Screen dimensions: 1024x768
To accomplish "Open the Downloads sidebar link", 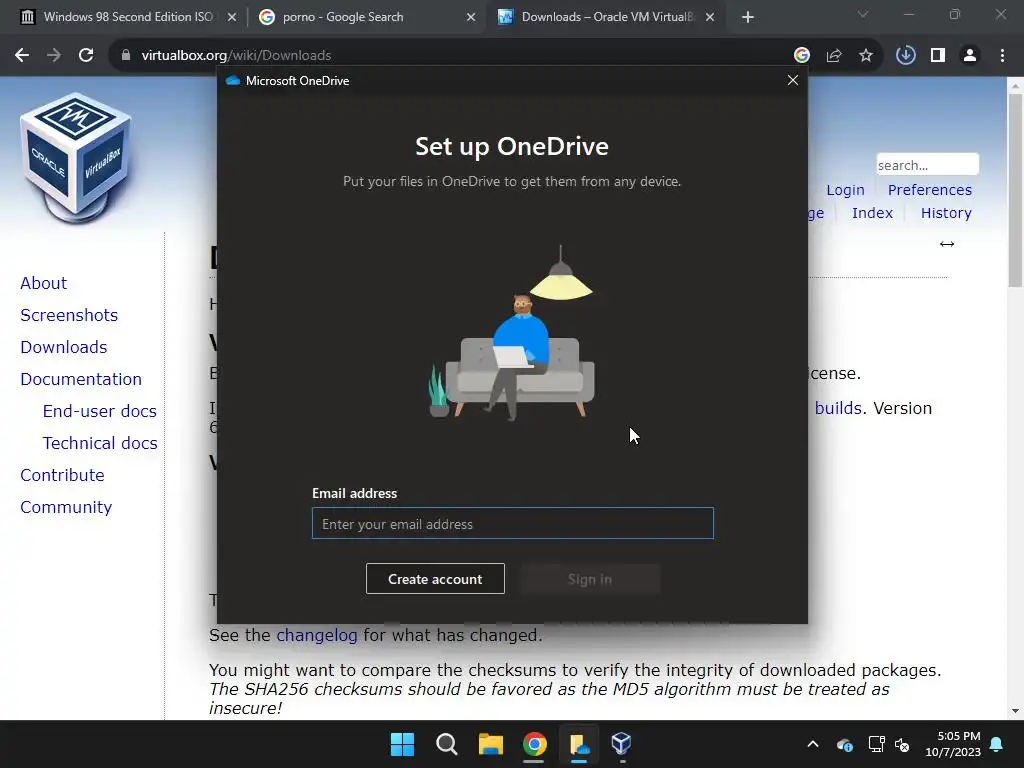I will (63, 347).
